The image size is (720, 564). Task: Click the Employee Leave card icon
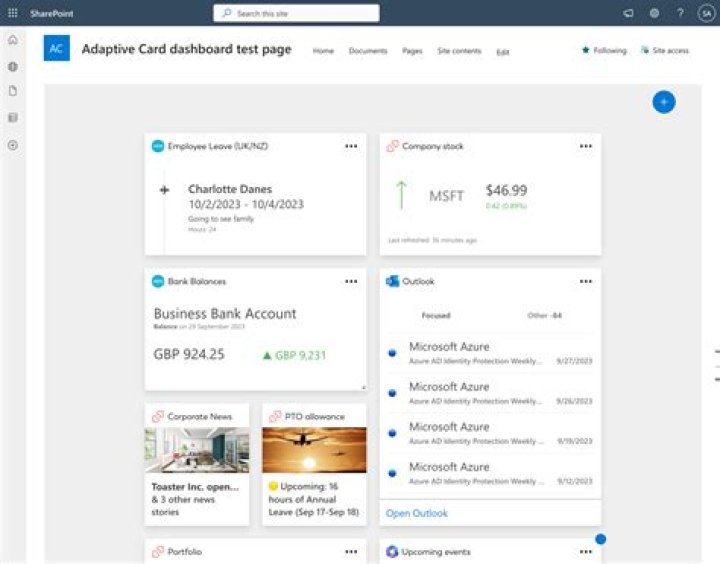[x=158, y=146]
